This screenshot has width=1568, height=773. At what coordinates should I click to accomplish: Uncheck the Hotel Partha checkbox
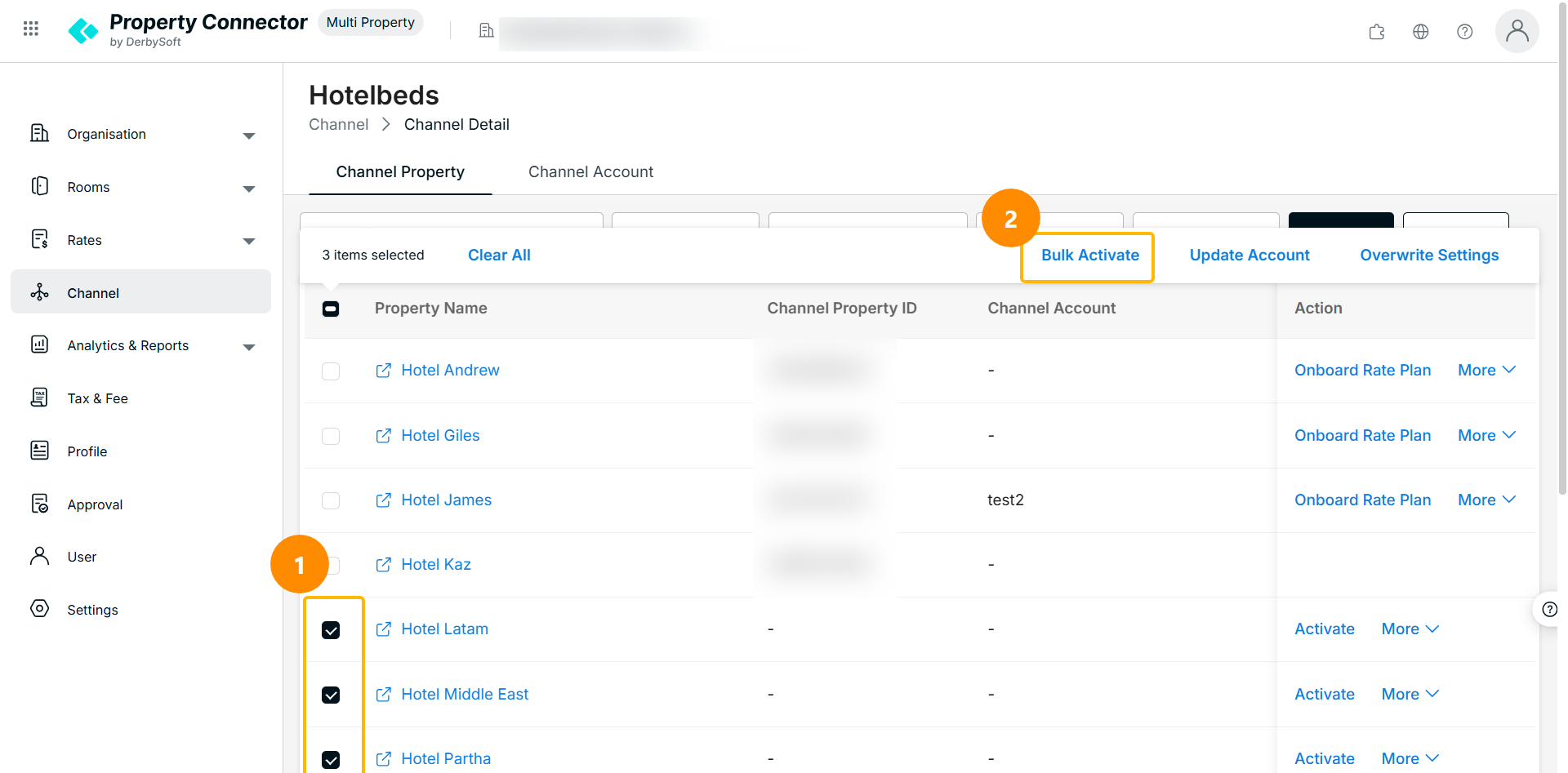(331, 760)
